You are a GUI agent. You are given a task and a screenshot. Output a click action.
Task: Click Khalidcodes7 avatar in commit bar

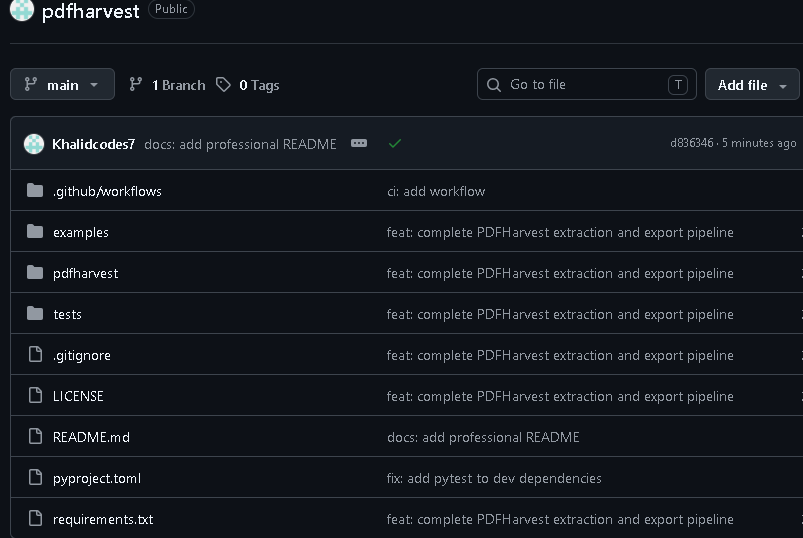click(34, 144)
